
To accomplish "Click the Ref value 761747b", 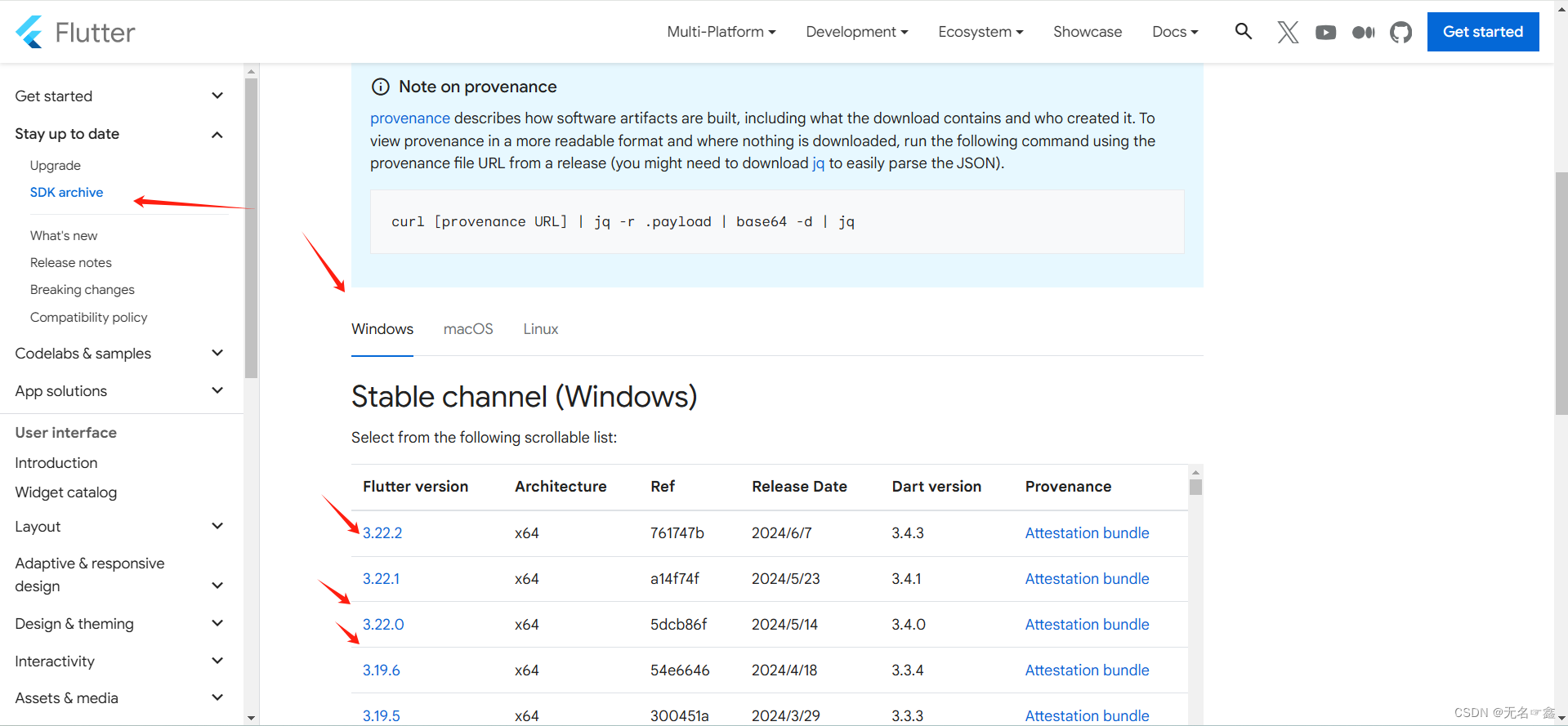I will tap(677, 533).
